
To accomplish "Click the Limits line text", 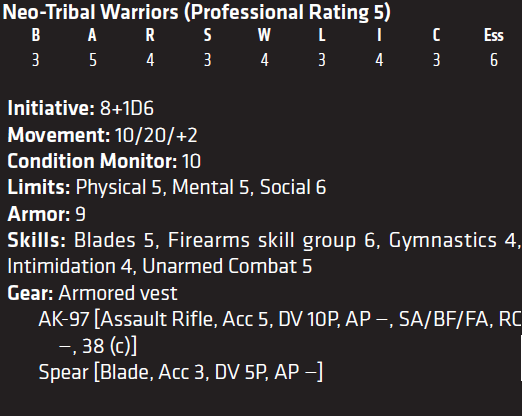I will click(x=167, y=187).
